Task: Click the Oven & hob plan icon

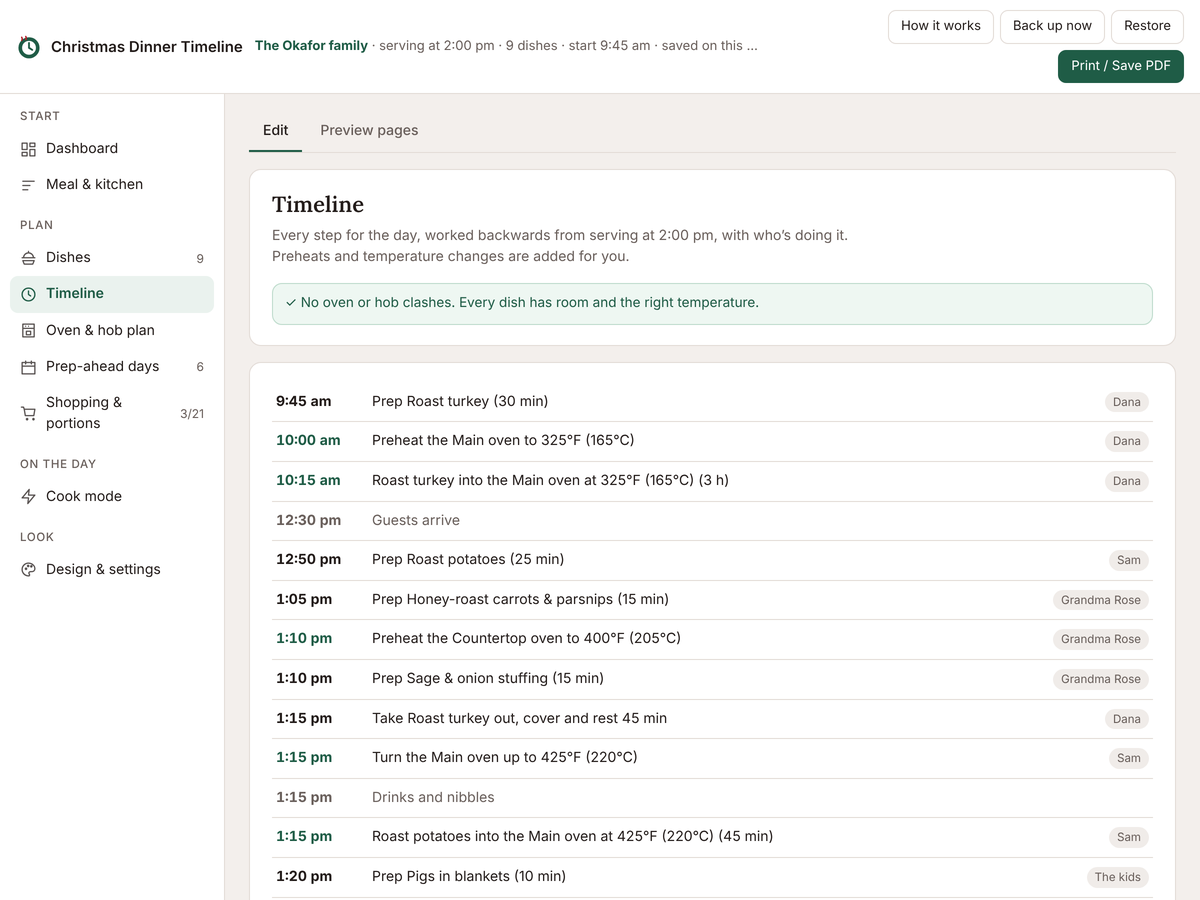Action: coord(28,331)
